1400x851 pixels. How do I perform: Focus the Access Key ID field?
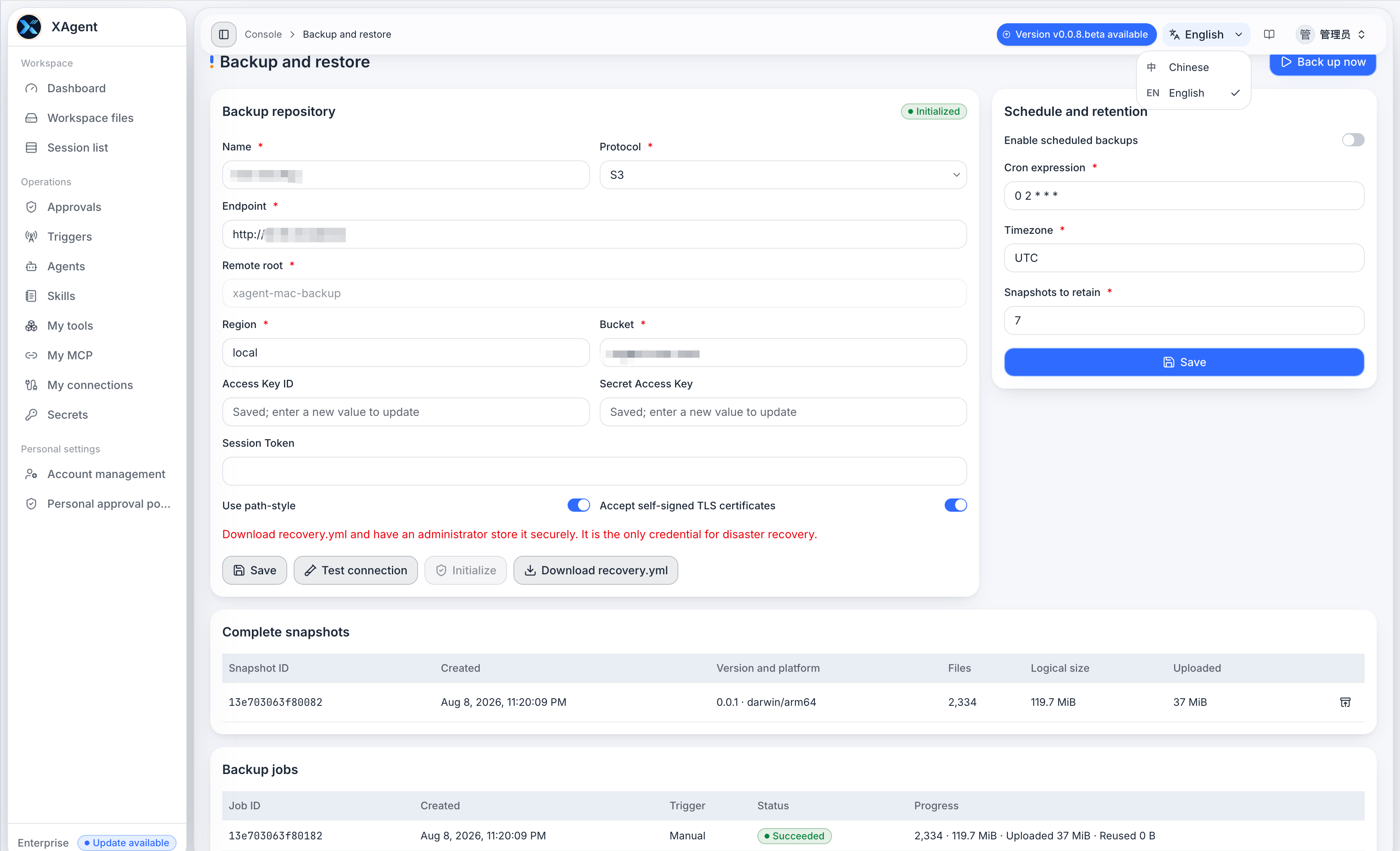[406, 412]
